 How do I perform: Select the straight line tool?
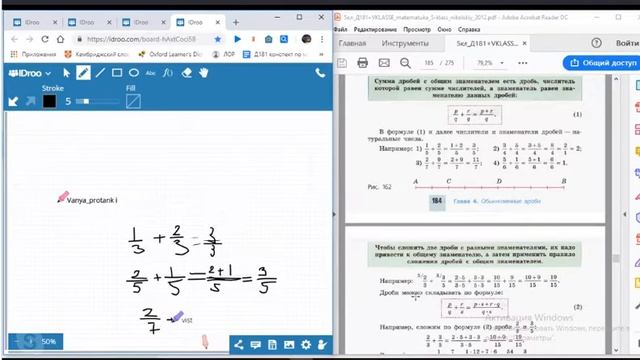pos(100,73)
